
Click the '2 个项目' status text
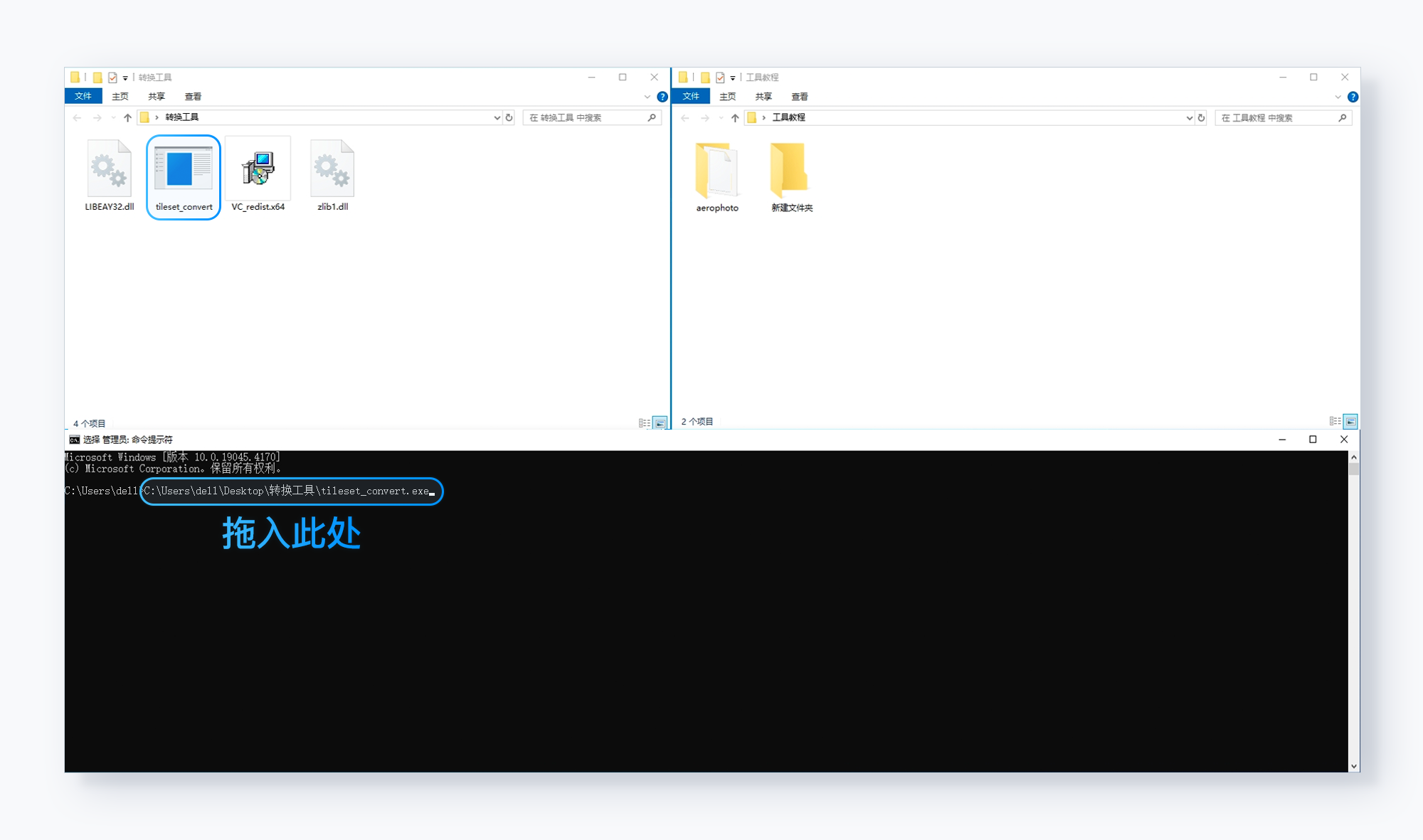click(x=697, y=422)
